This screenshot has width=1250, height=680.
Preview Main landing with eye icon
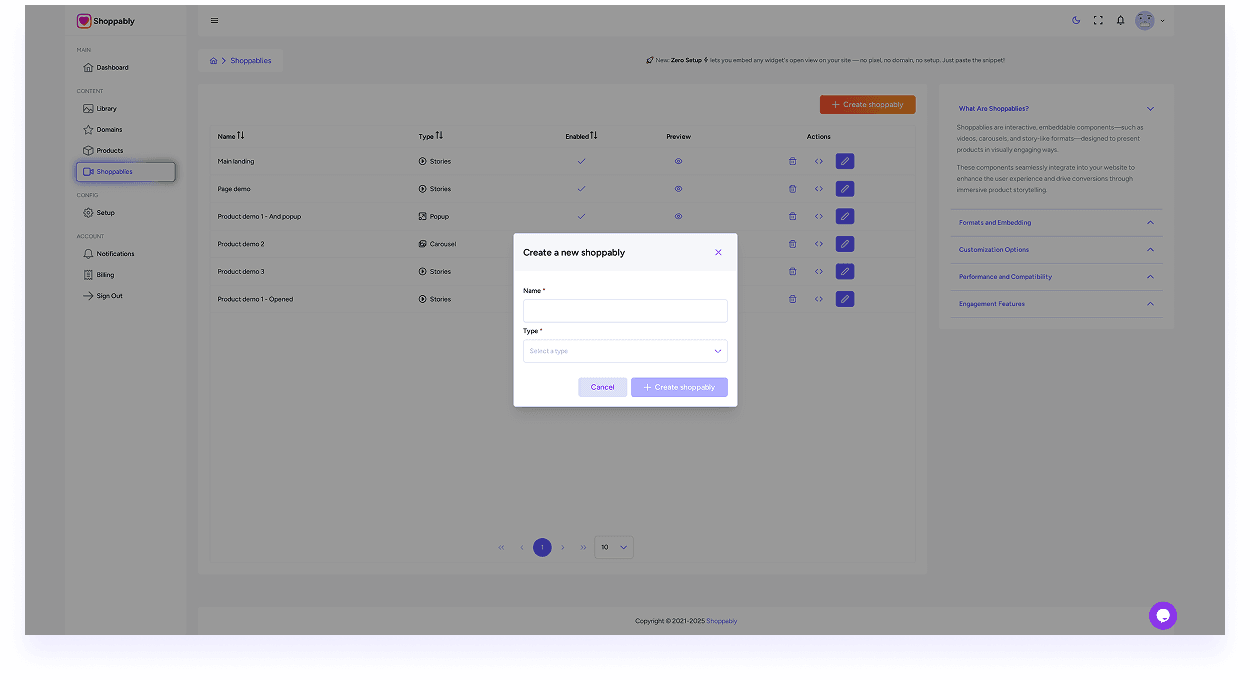pyautogui.click(x=678, y=161)
